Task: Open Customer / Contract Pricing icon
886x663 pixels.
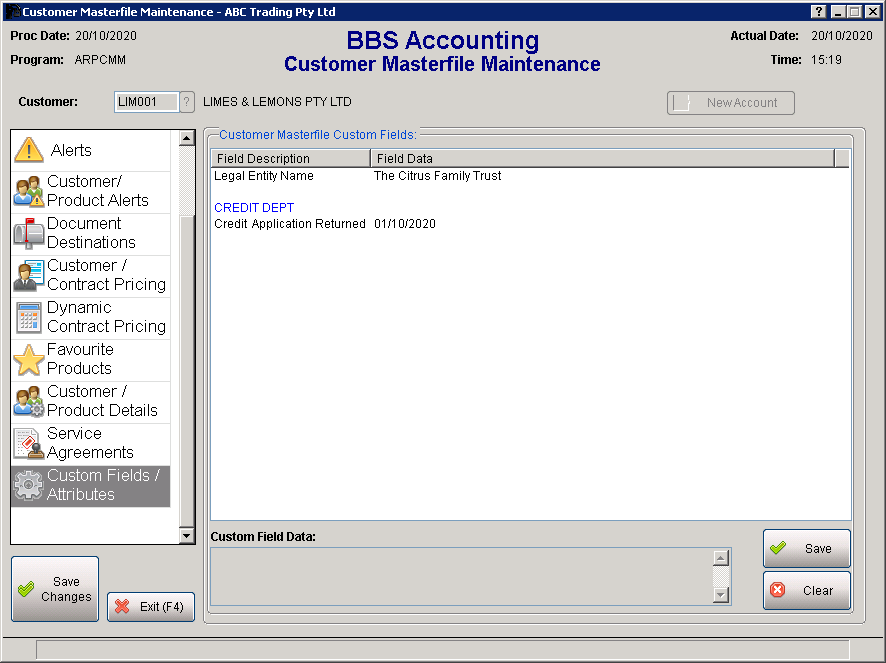Action: click(29, 275)
